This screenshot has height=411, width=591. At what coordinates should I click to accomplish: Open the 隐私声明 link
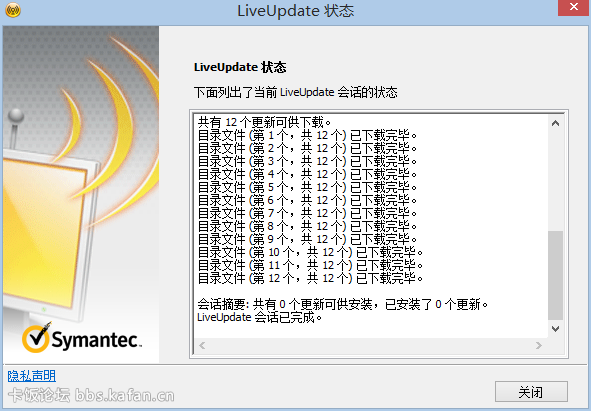pos(32,376)
